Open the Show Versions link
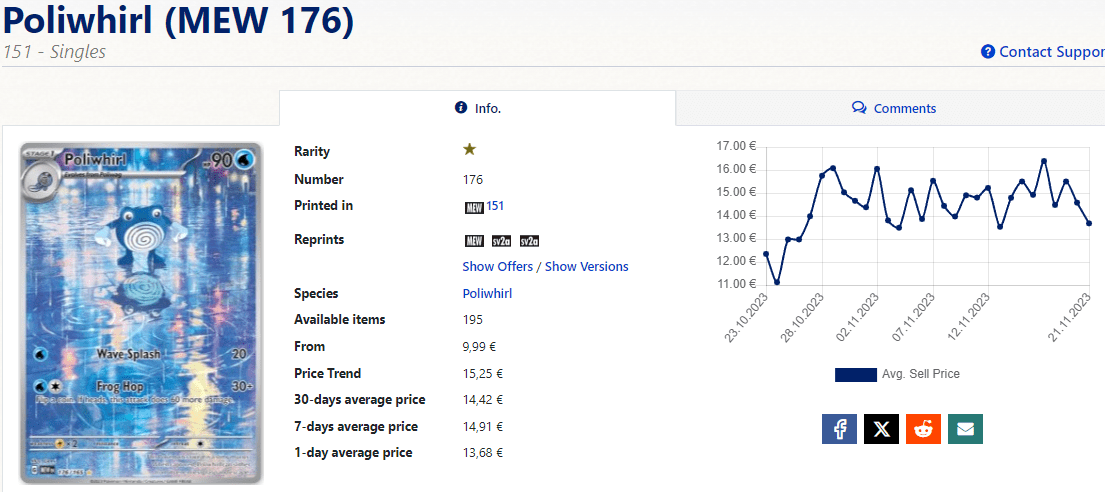This screenshot has width=1105, height=492. (586, 267)
